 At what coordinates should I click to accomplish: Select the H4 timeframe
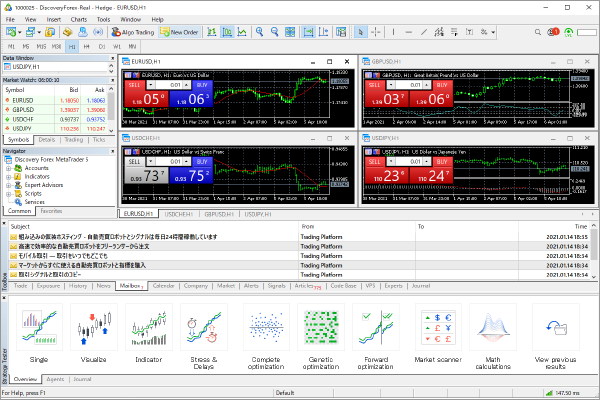[86, 47]
